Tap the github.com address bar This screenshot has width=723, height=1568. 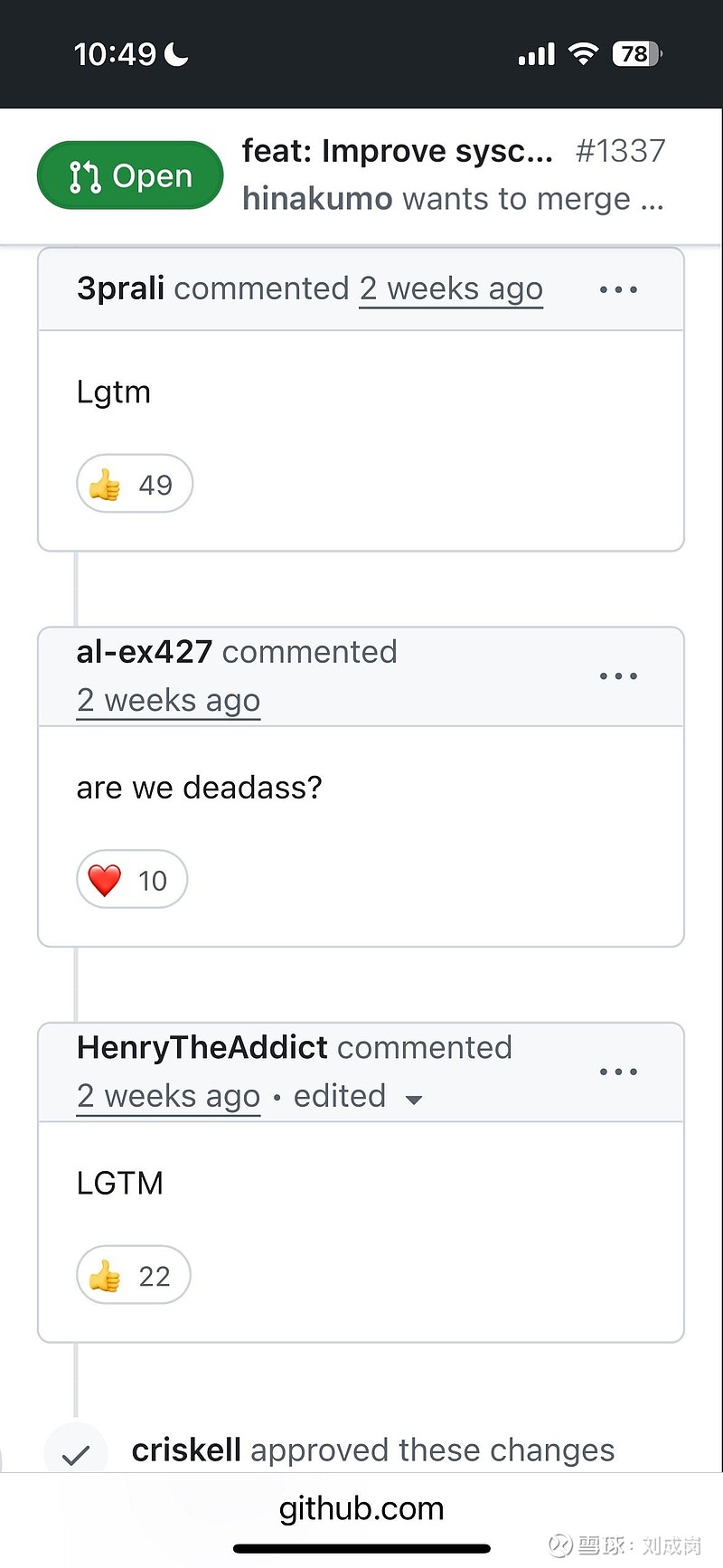(x=361, y=1508)
